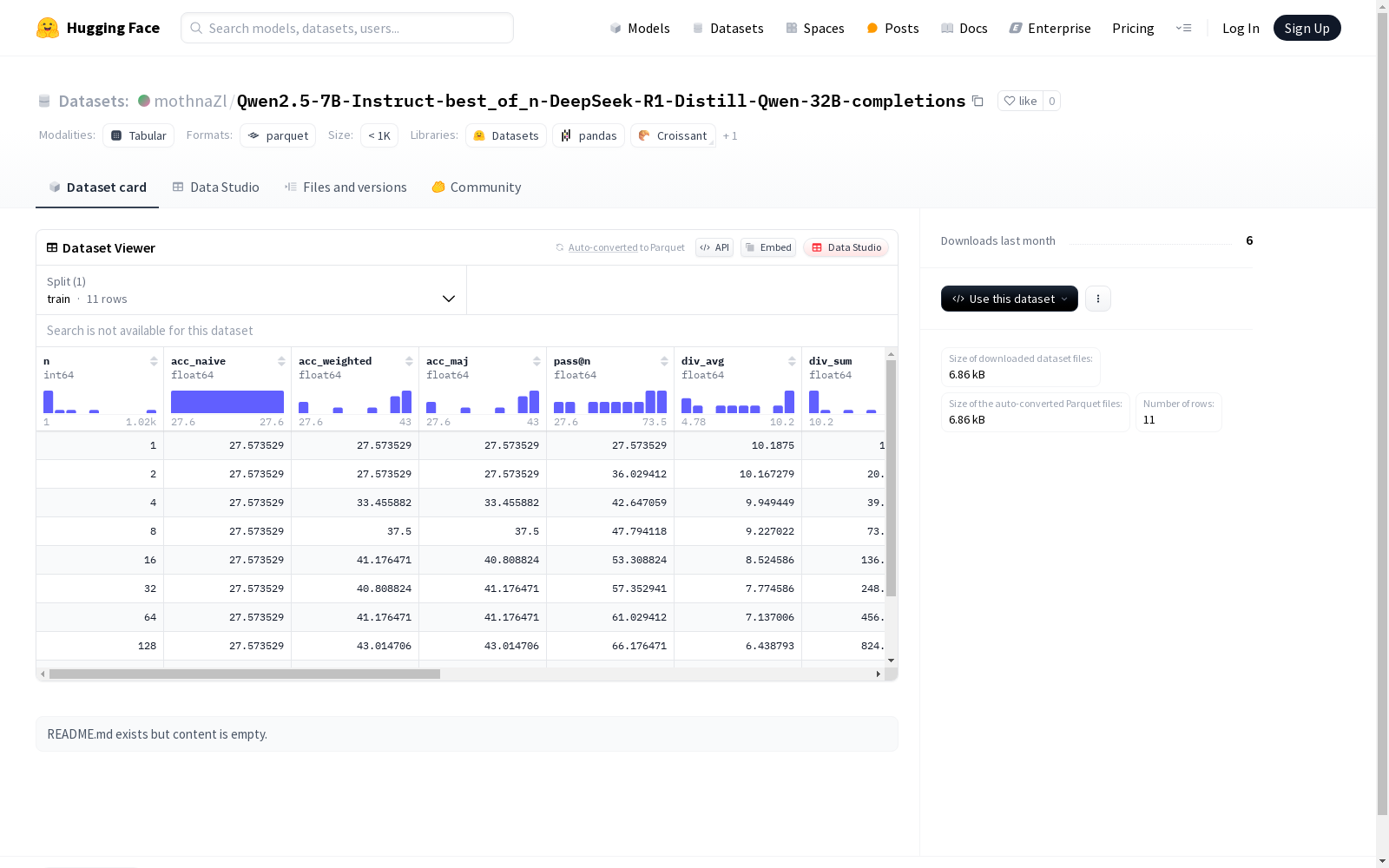Sort the n column

click(154, 361)
